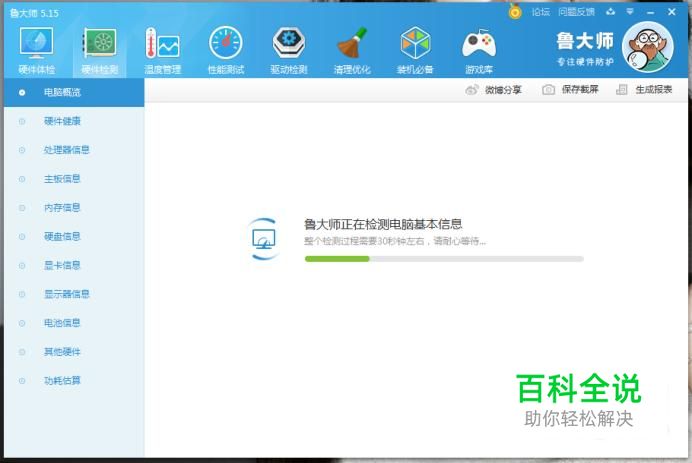692x463 pixels.
Task: Select 电池信息 sidebar item
Action: tap(74, 323)
